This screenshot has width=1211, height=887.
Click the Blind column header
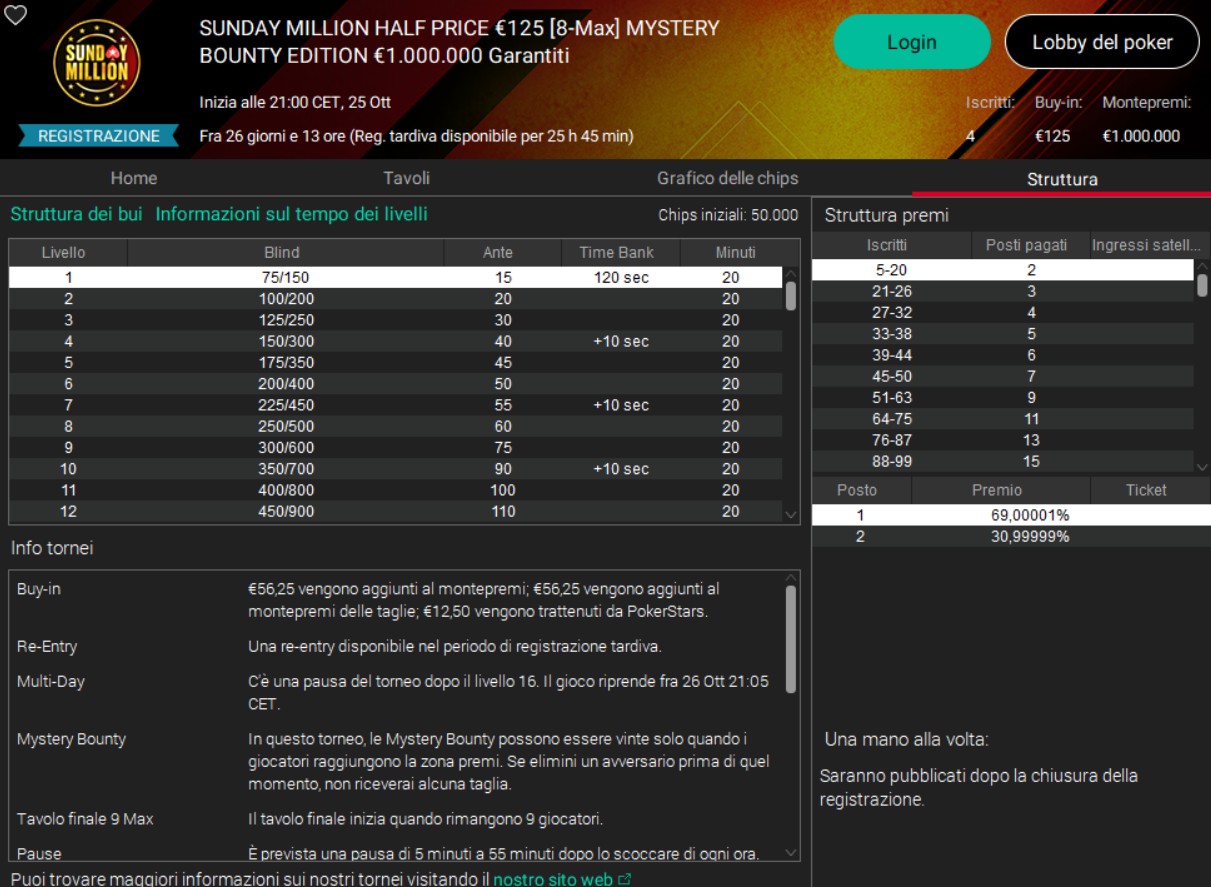point(285,252)
